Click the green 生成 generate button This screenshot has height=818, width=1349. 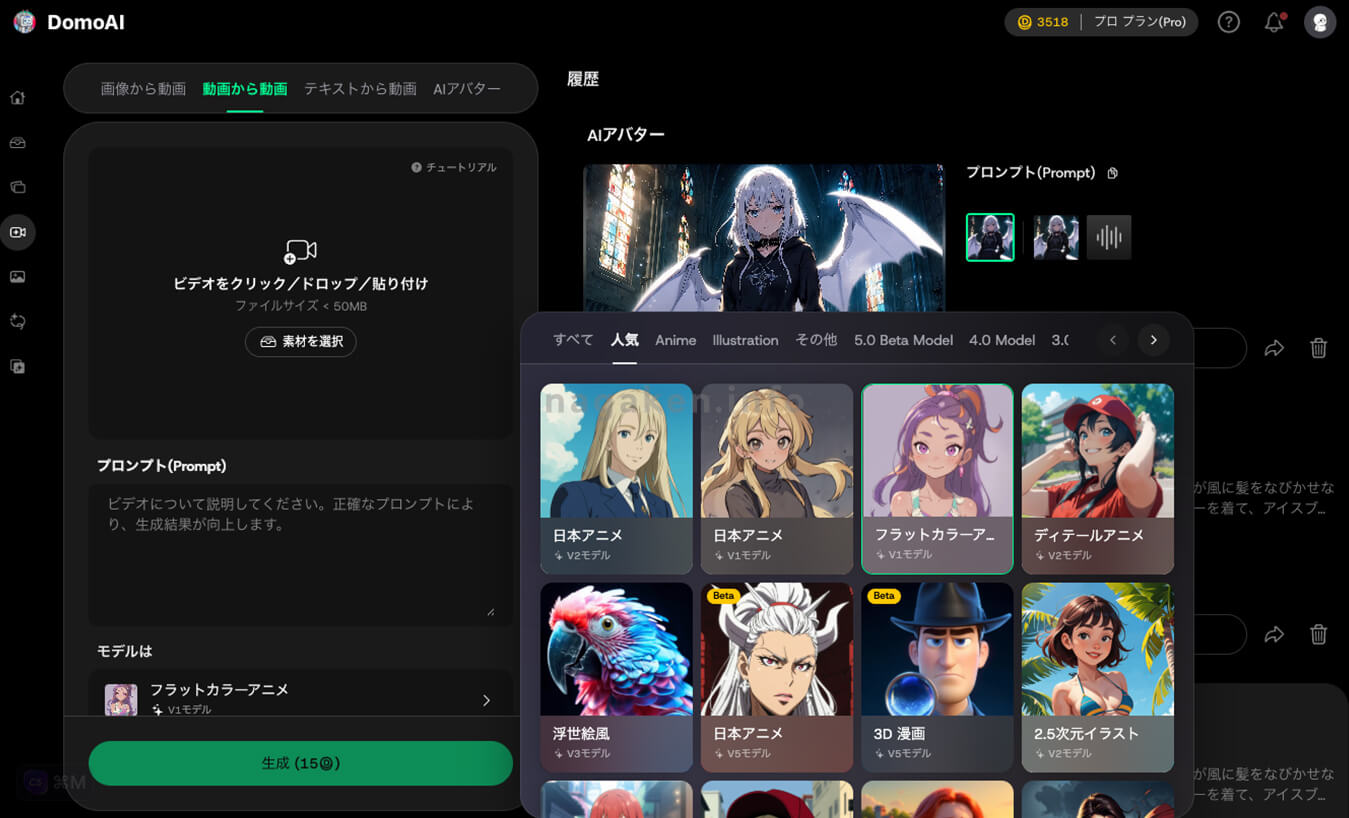click(x=300, y=763)
